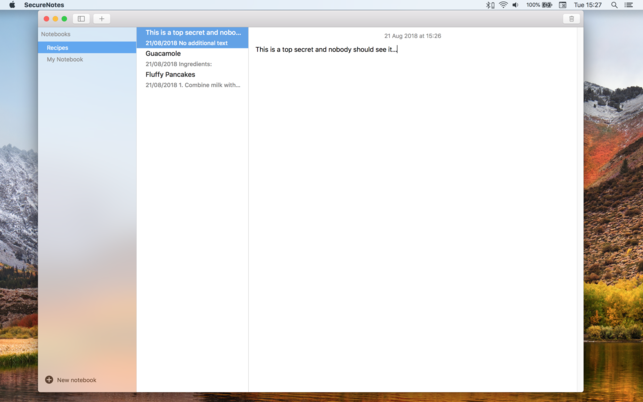Open Notification Center list icon
The image size is (643, 402).
click(629, 5)
